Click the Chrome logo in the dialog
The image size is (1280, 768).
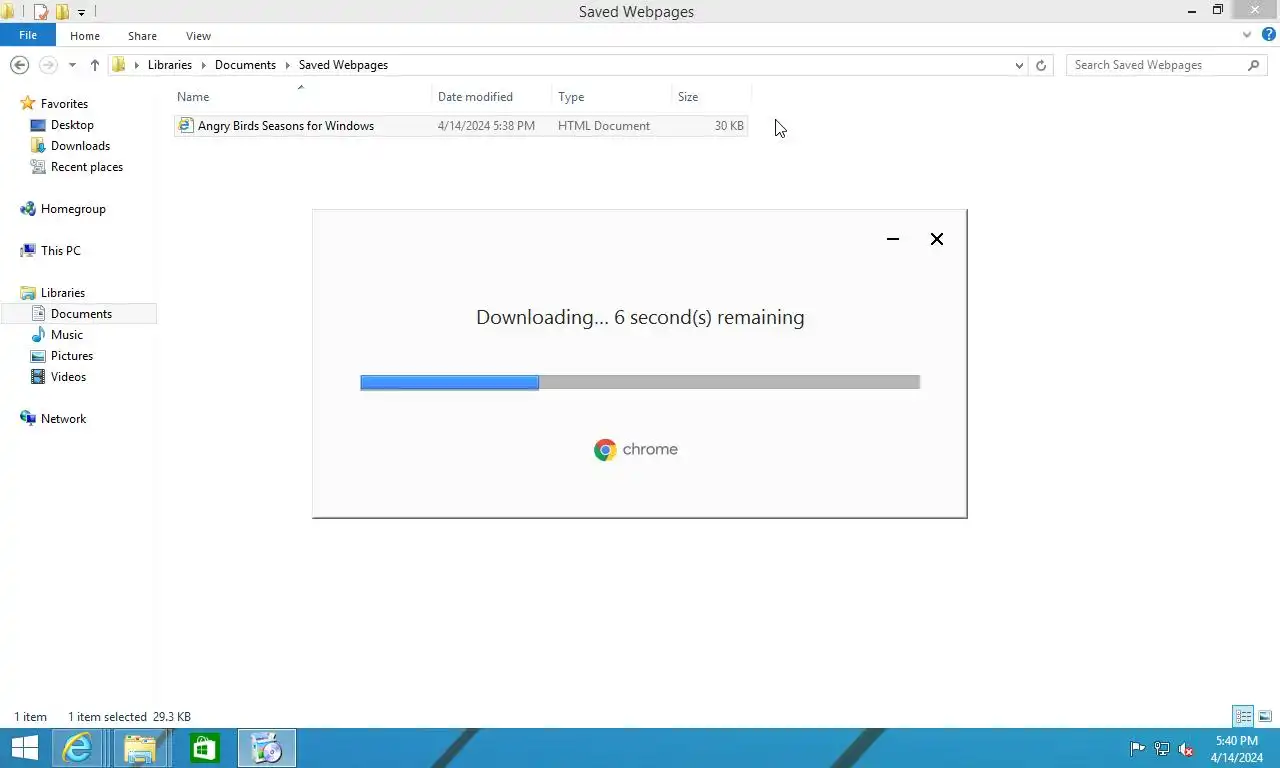pos(605,450)
